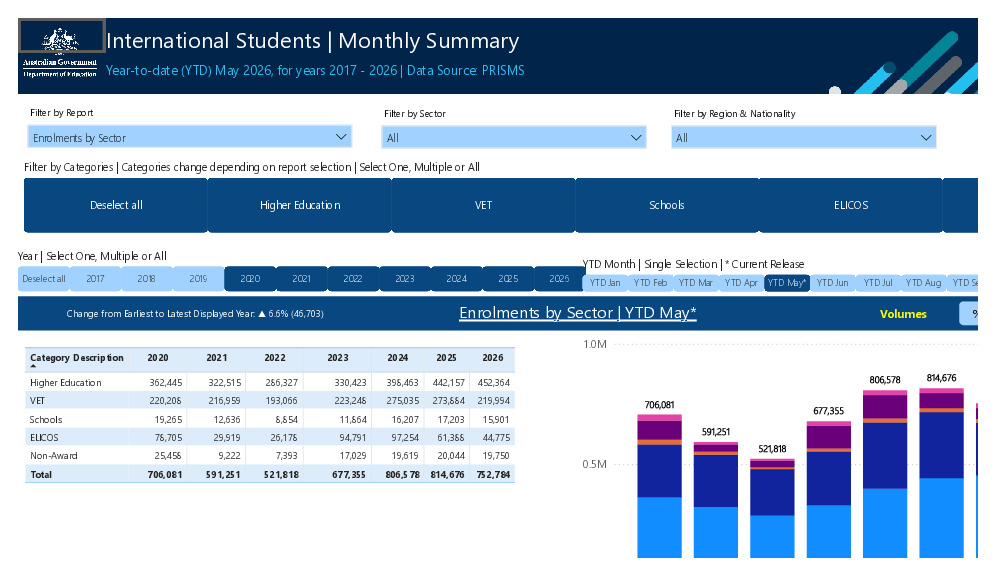Select the ELICOS category tile

coord(851,205)
